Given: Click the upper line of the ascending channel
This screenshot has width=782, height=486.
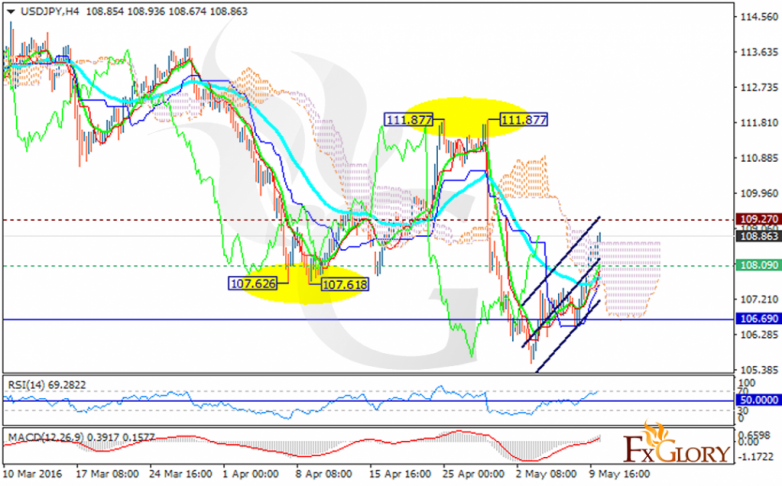Looking at the screenshot, I should pyautogui.click(x=560, y=261).
